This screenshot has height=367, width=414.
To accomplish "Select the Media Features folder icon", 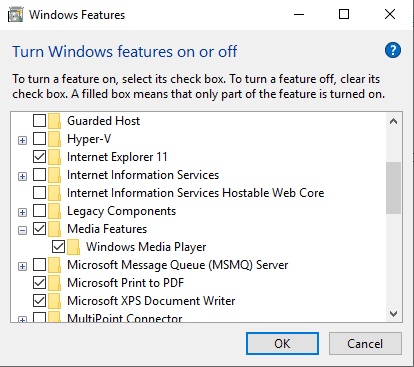I will pyautogui.click(x=54, y=229).
